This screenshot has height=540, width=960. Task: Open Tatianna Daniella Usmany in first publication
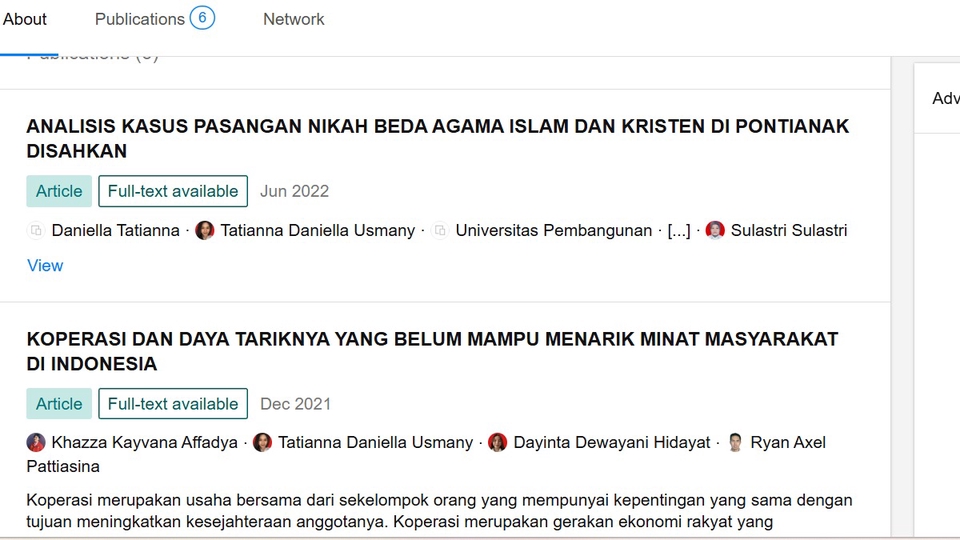click(318, 230)
